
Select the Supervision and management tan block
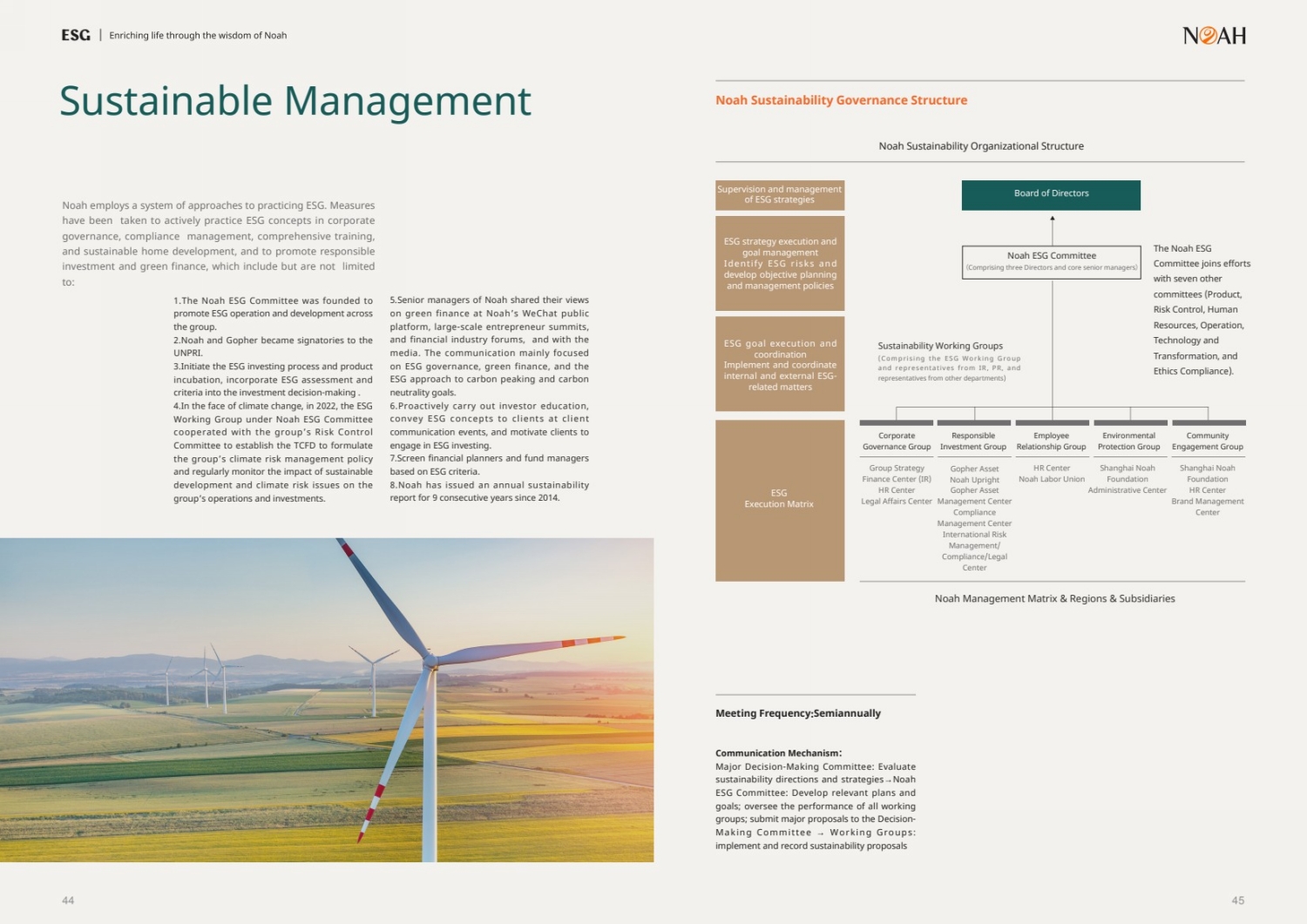click(779, 194)
